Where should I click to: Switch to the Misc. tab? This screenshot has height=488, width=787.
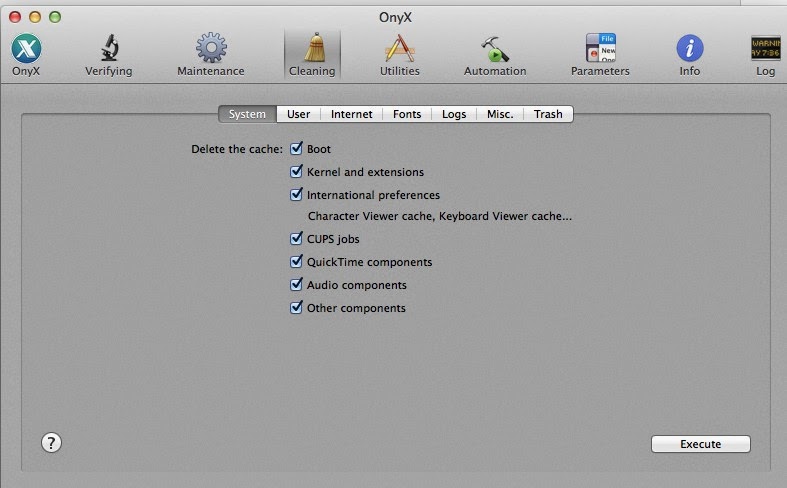pos(500,114)
